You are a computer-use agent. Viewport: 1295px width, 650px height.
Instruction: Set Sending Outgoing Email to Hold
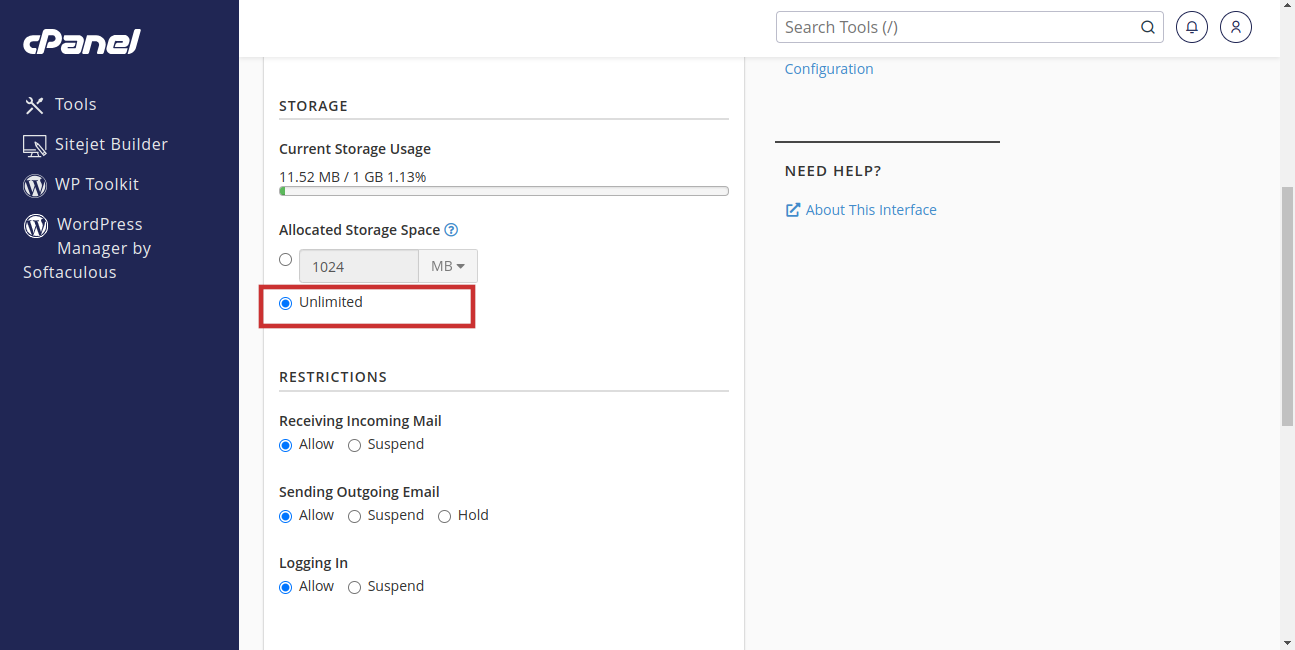pyautogui.click(x=444, y=516)
